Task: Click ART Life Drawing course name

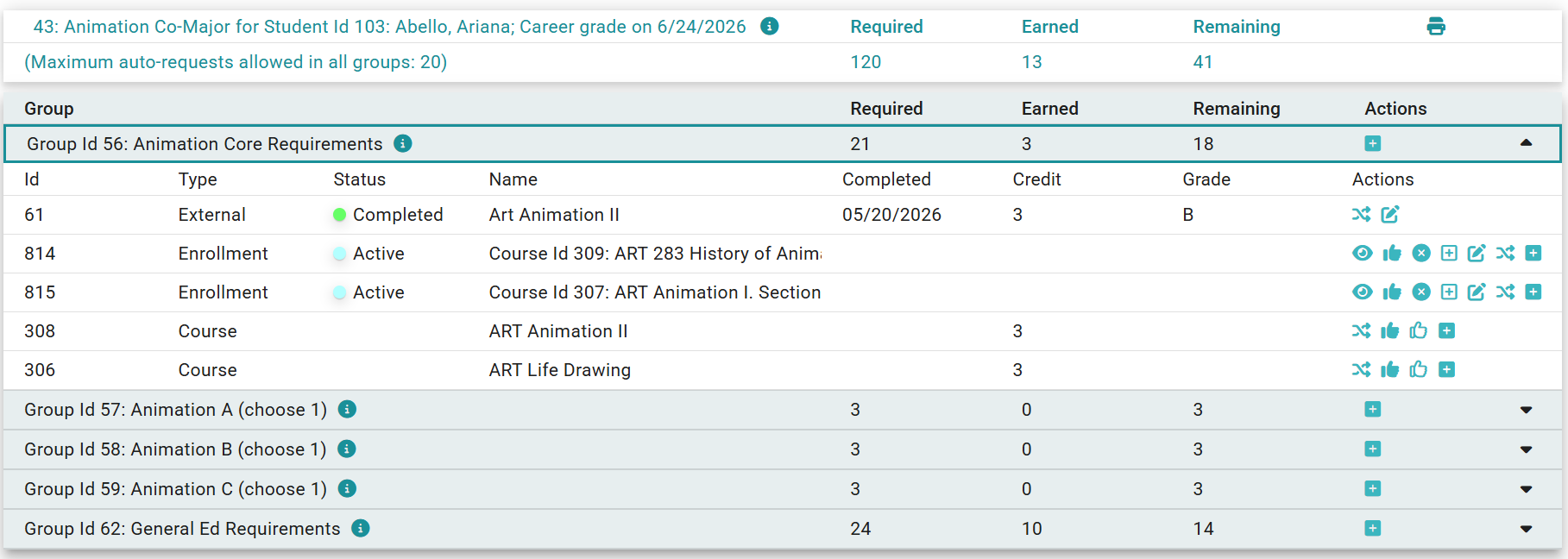Action: (x=560, y=370)
